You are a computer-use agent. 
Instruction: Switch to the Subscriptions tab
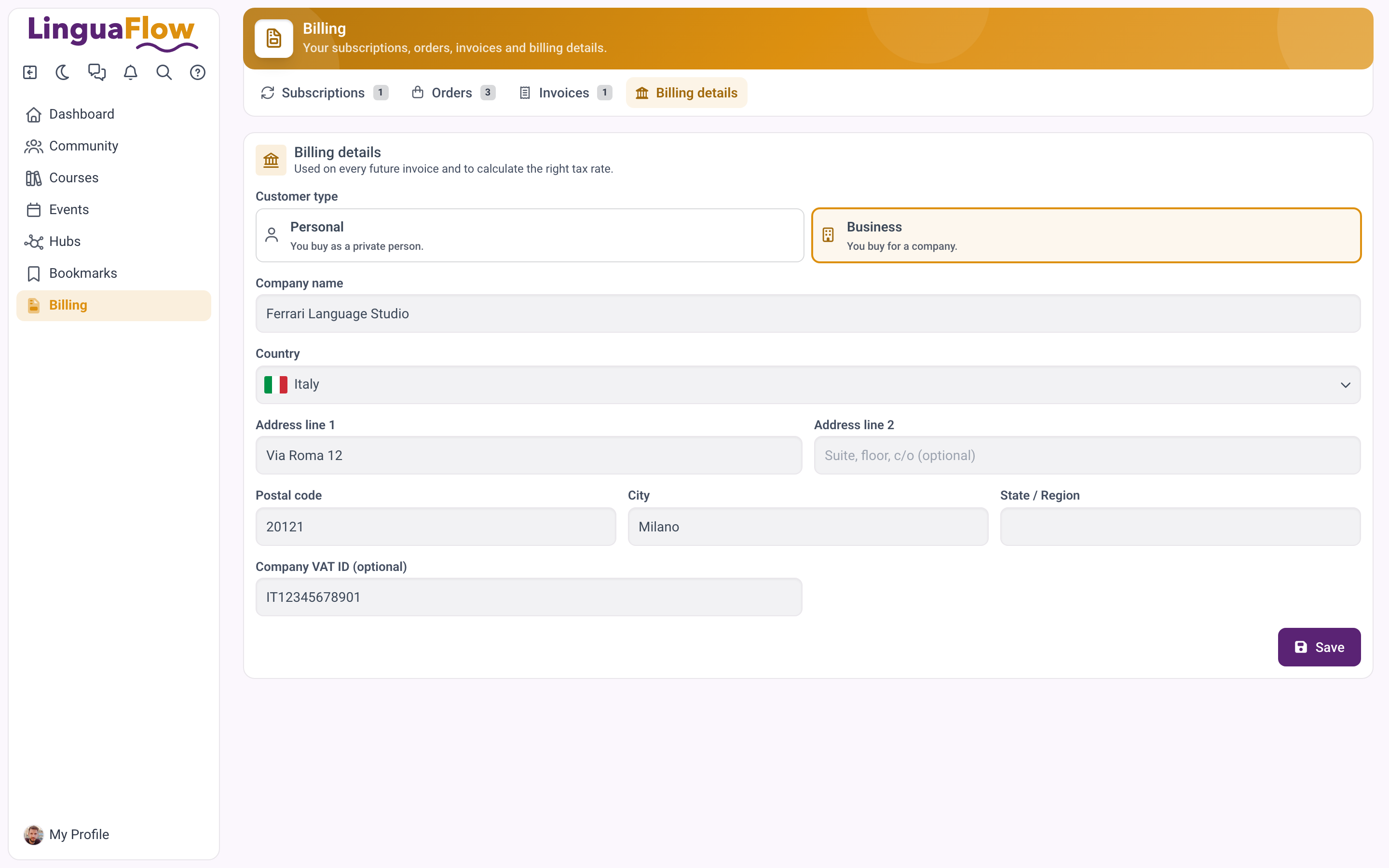pos(324,93)
